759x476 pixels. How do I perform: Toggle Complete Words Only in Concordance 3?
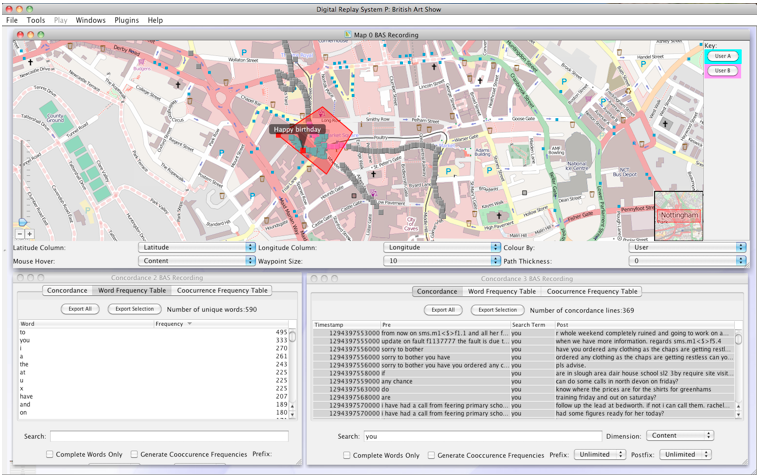[347, 455]
